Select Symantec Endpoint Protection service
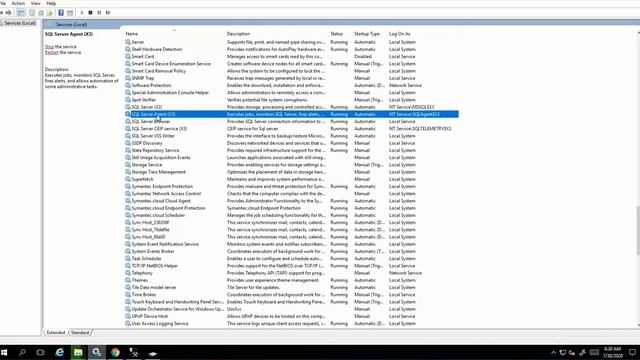Screen dimensions: 640x360 tap(292, 187)
